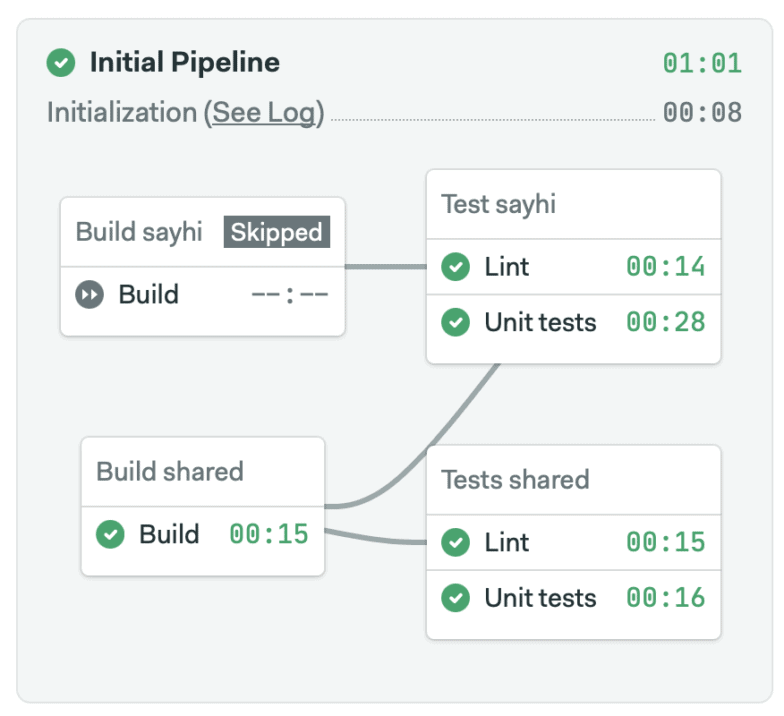This screenshot has width=784, height=716.
Task: Open the Lint job in Test sayhi
Action: [507, 267]
